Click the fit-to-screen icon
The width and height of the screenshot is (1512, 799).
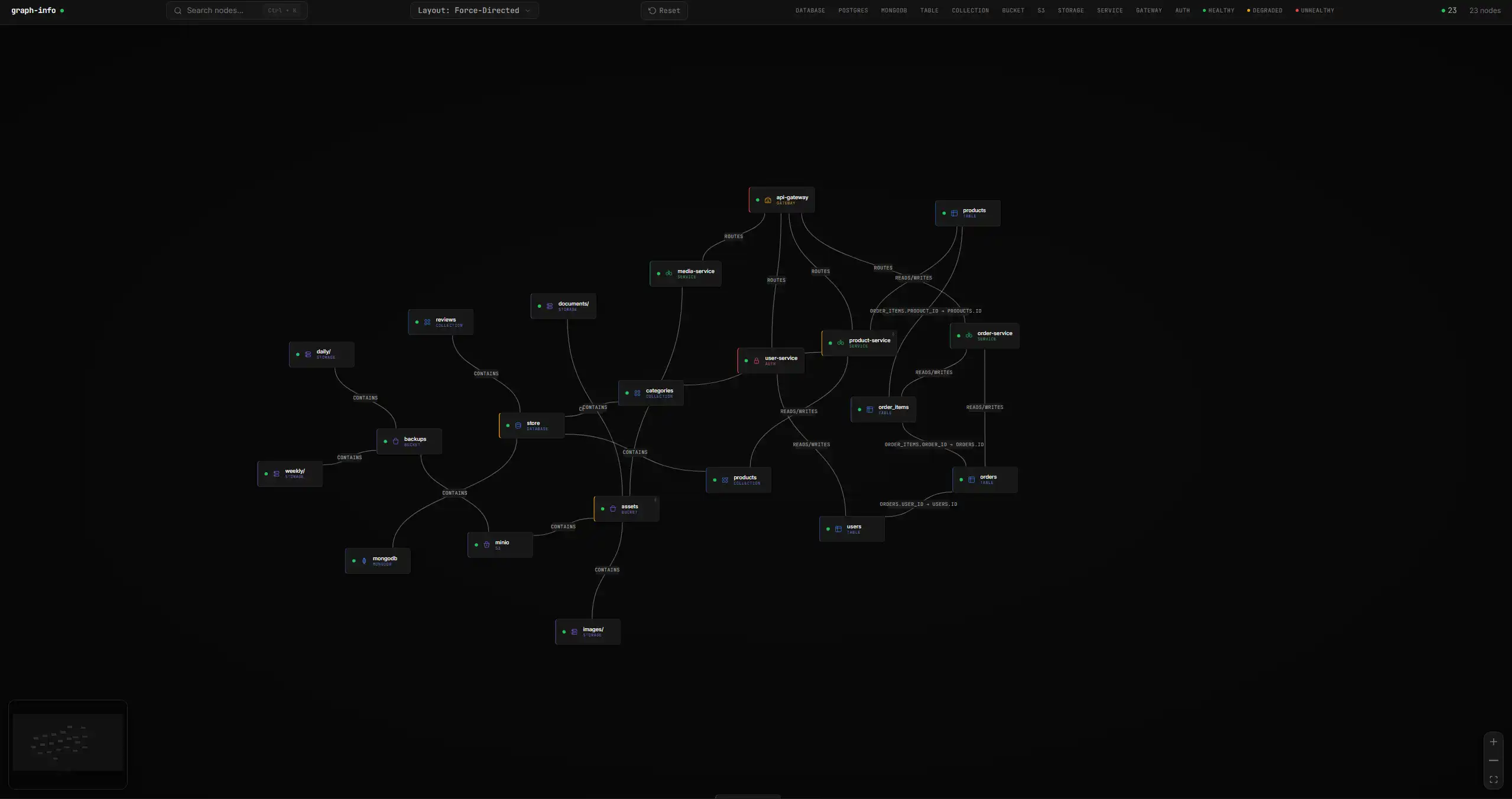pyautogui.click(x=1493, y=779)
